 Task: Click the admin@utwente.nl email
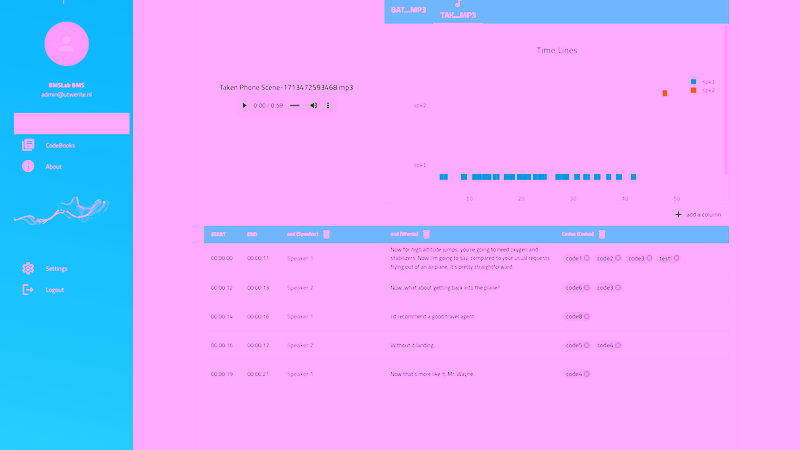click(x=66, y=94)
